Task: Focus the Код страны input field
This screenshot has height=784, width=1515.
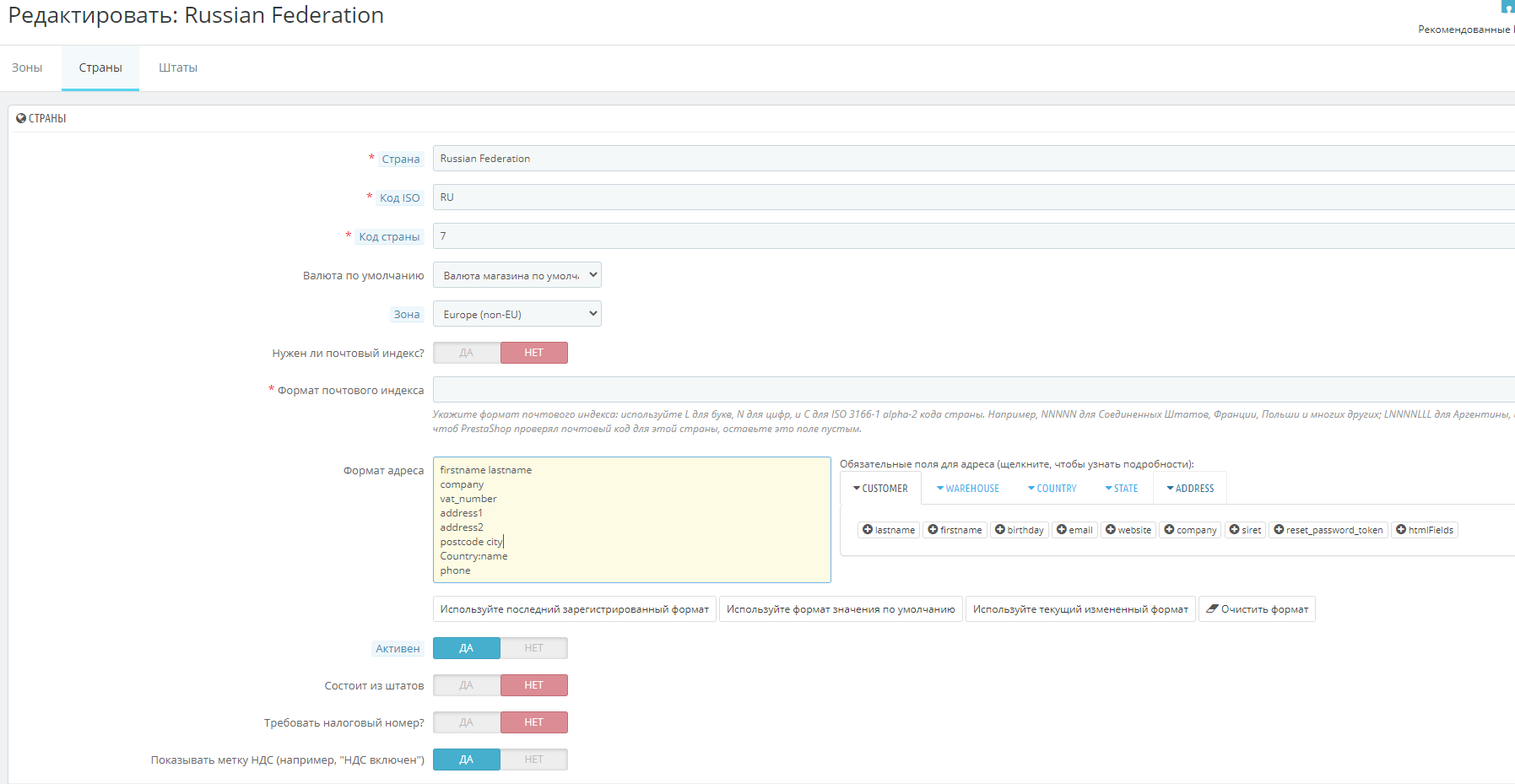Action: pos(974,236)
